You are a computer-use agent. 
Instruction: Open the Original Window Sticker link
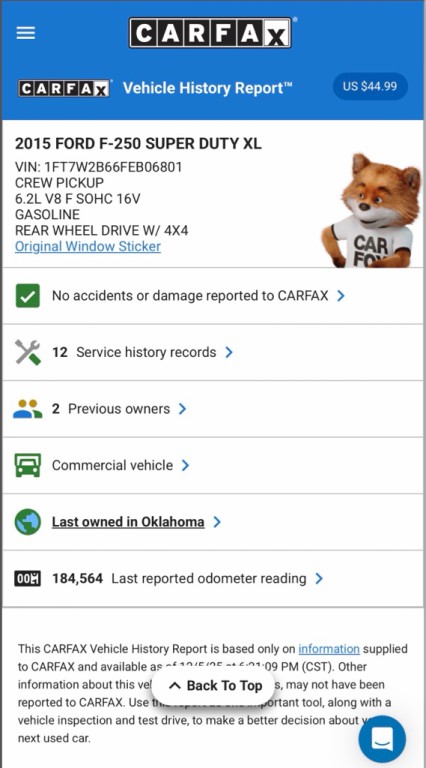tap(88, 246)
